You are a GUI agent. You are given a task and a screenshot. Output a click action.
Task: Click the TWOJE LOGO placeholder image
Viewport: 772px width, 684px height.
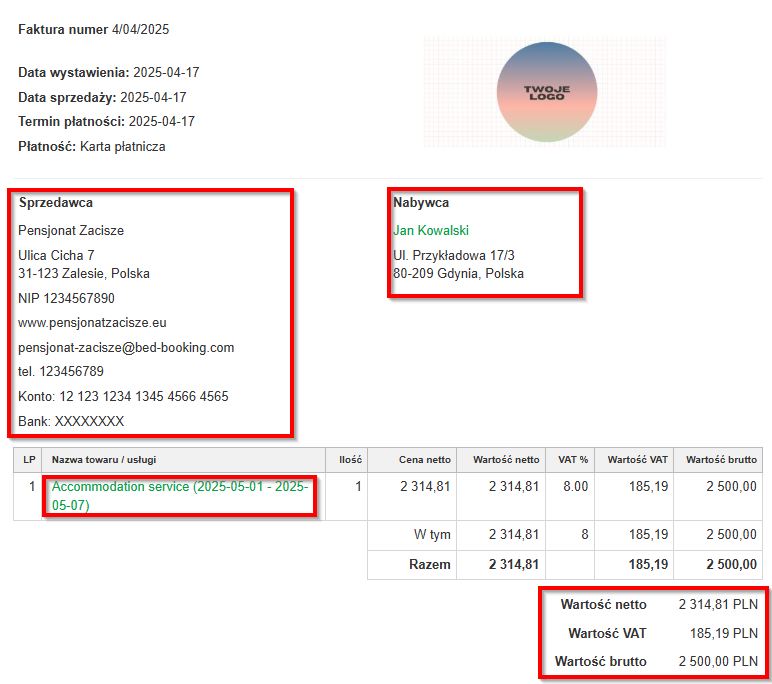[x=545, y=92]
